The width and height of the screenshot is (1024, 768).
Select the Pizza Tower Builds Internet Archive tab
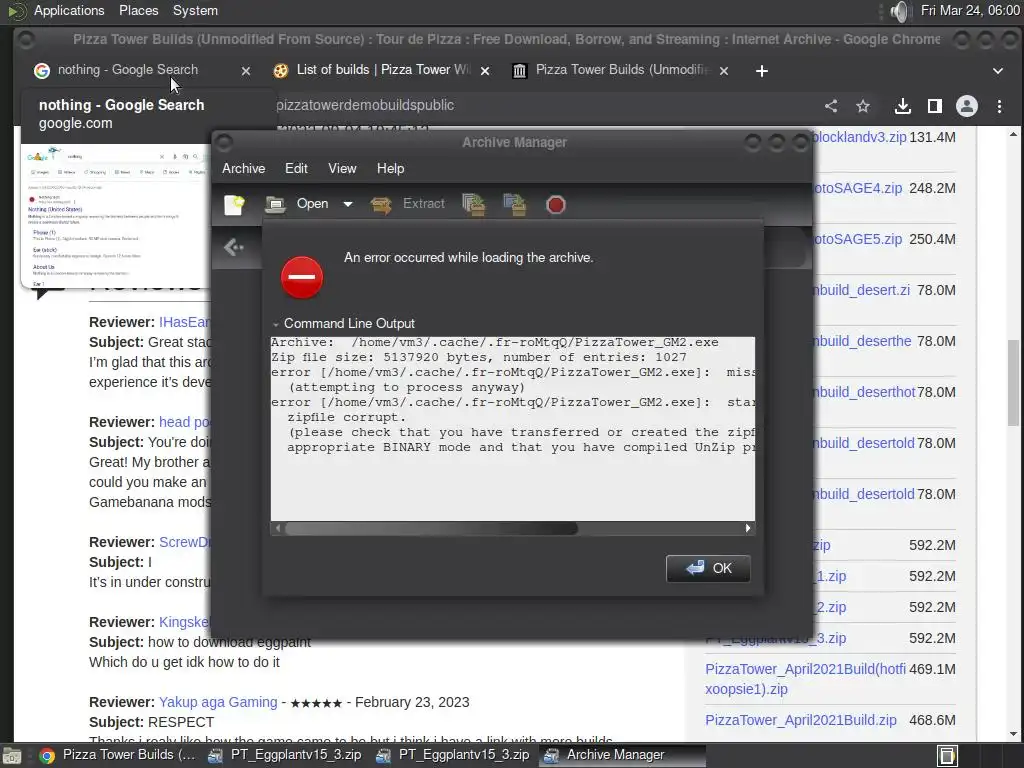click(620, 70)
